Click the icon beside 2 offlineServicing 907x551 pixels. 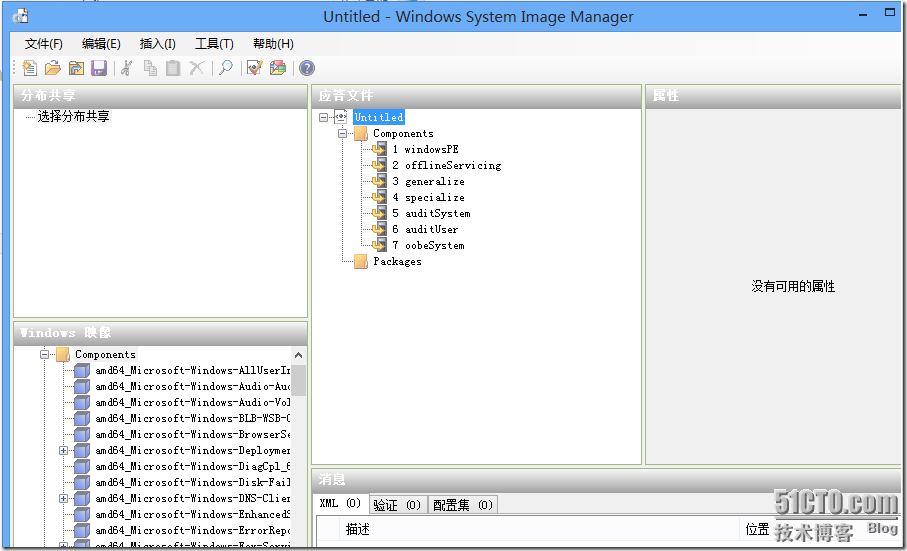(x=379, y=165)
